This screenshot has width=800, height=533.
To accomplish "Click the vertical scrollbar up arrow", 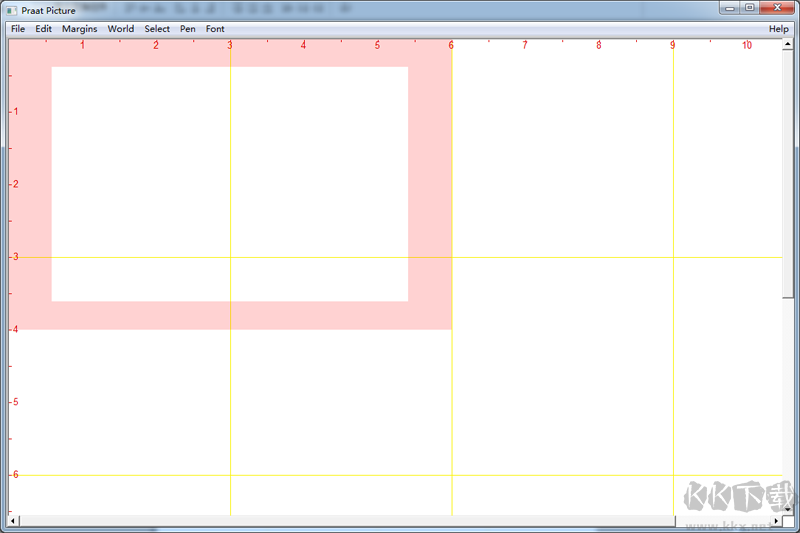I will pyautogui.click(x=788, y=44).
